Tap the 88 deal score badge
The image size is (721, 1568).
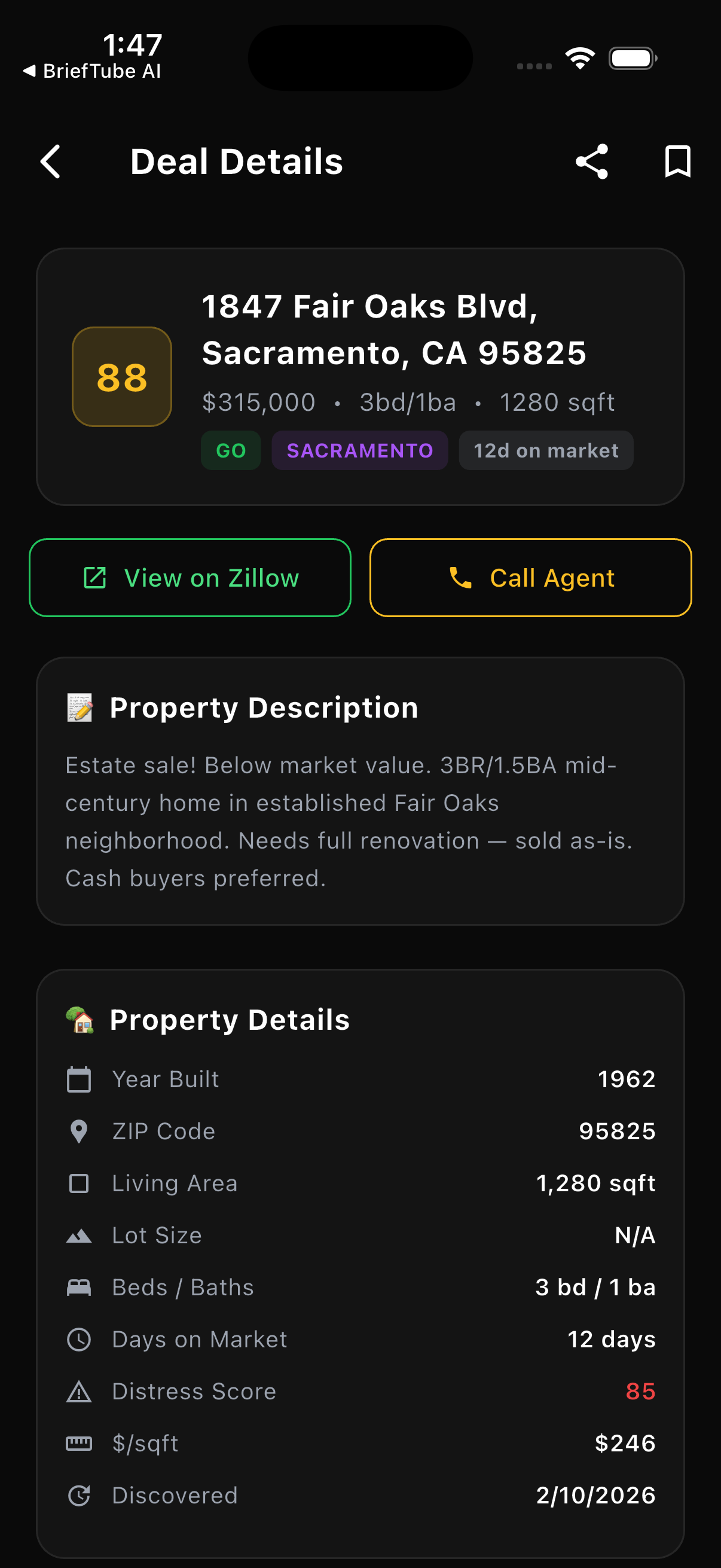(122, 377)
